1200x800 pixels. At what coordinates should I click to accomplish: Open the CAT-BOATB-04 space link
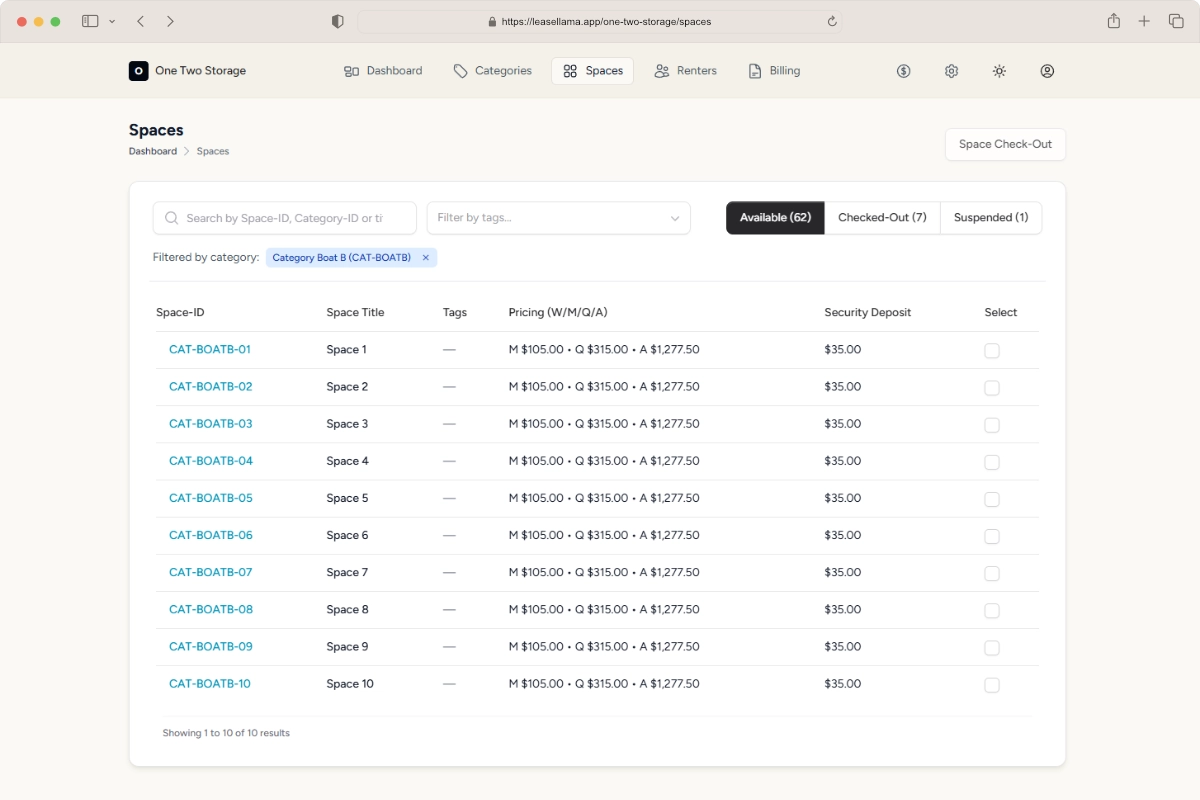[211, 461]
